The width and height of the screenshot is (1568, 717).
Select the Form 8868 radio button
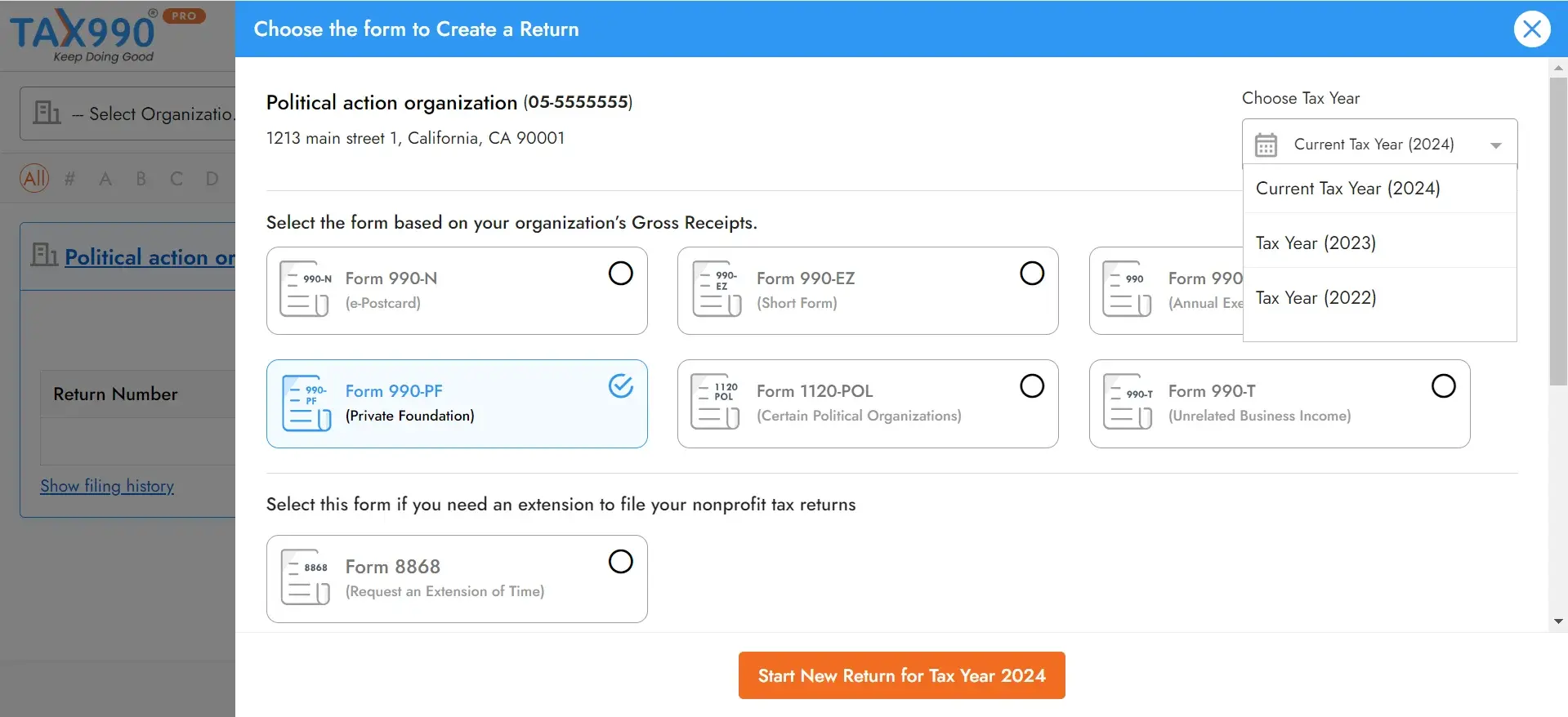[x=621, y=561]
